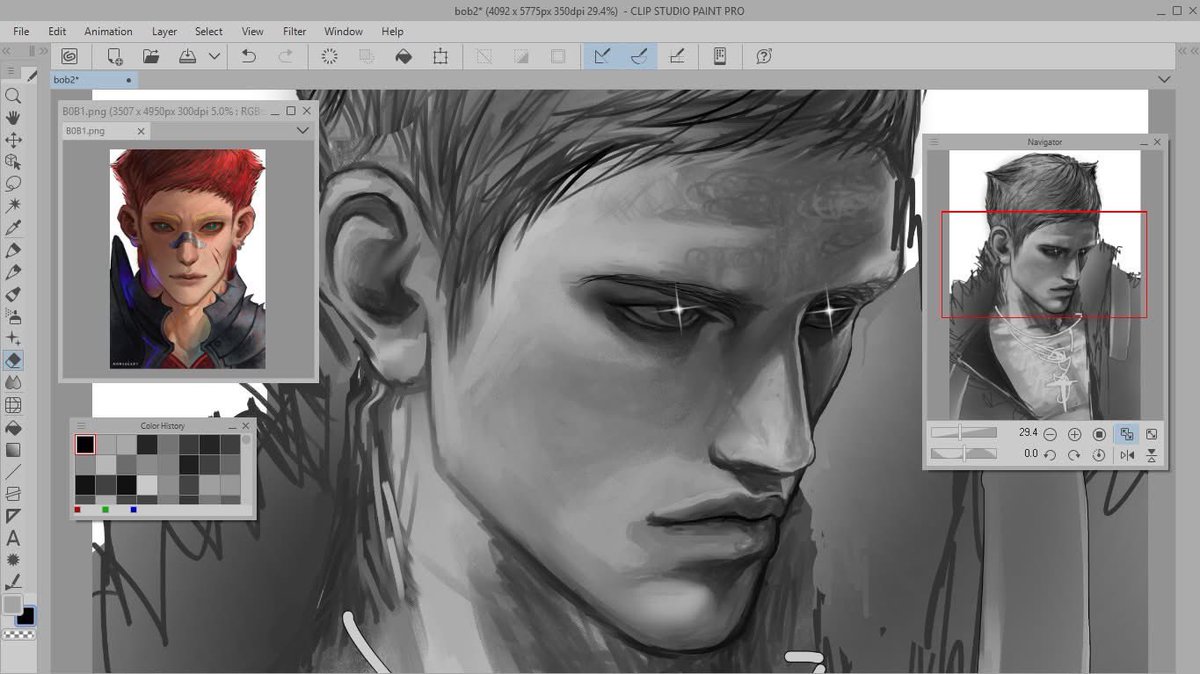
Task: Select the Auto select magic wand
Action: tap(13, 205)
